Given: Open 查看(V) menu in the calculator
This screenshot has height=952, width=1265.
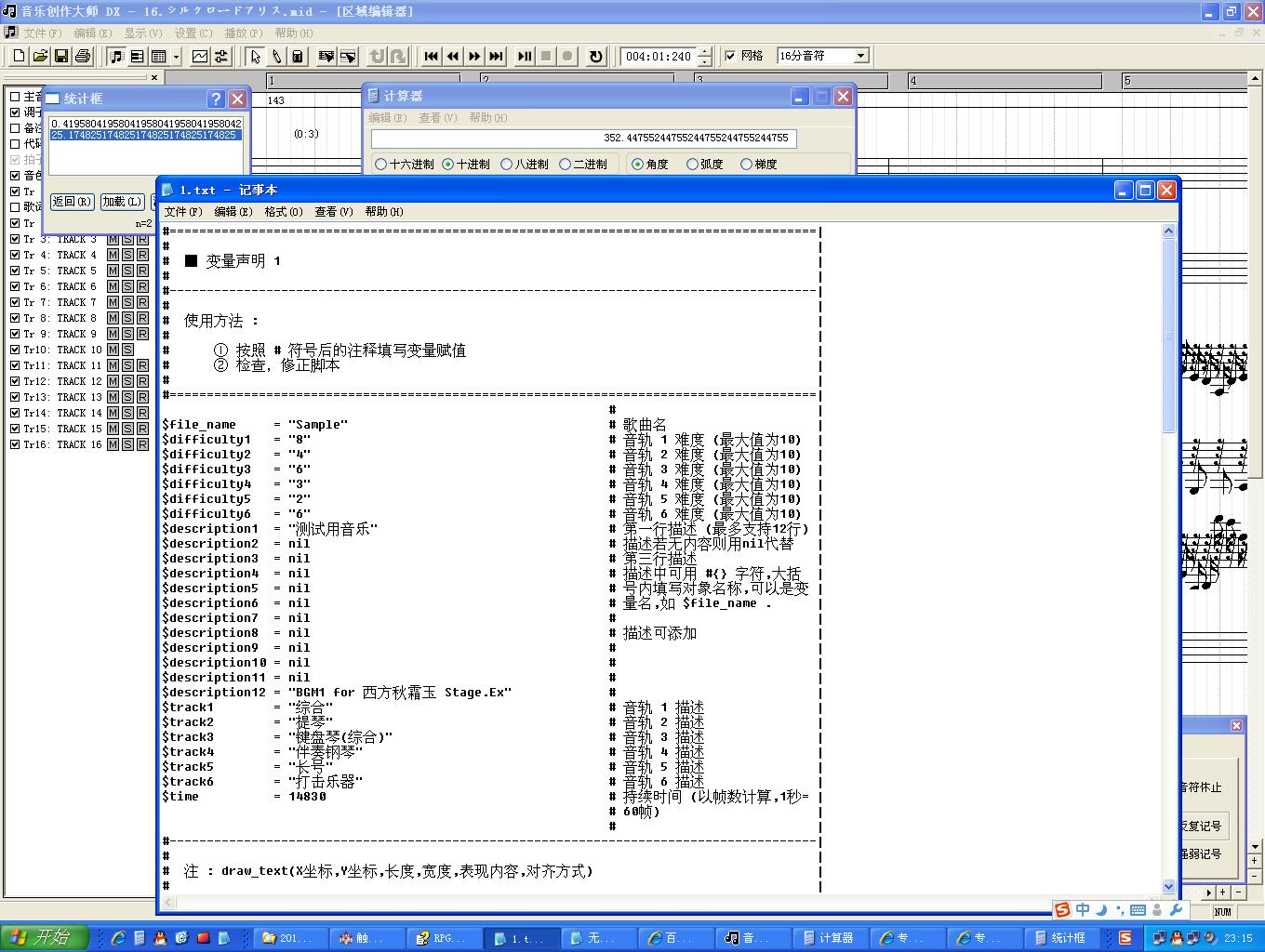Looking at the screenshot, I should tap(437, 118).
